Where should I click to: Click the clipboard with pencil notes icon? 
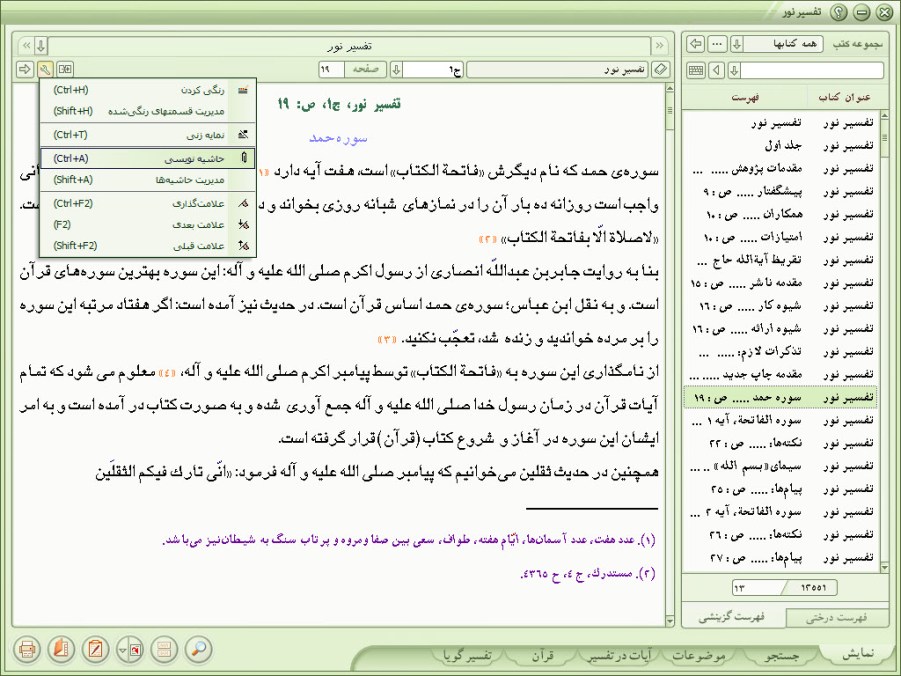click(95, 650)
